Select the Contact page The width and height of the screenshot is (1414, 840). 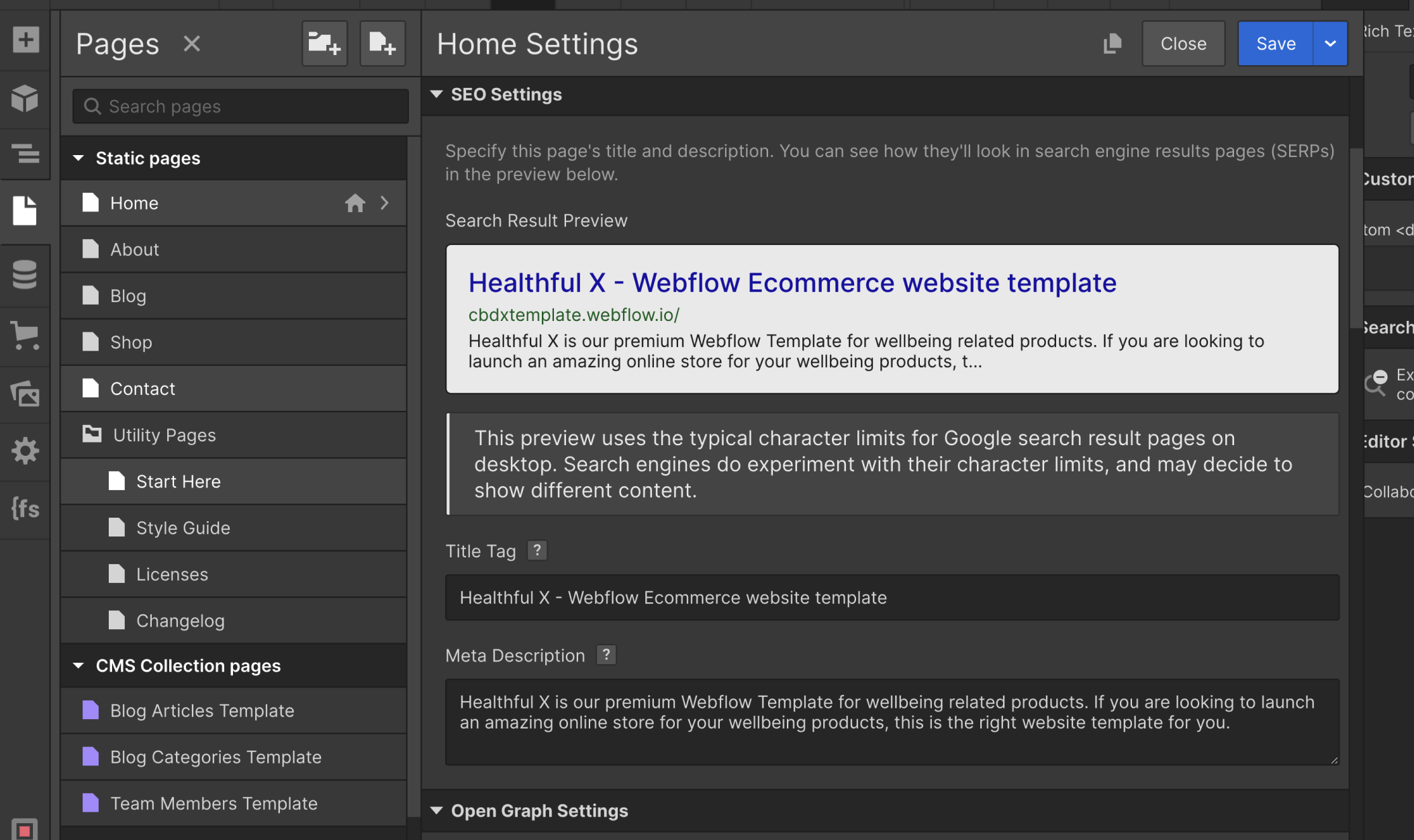(233, 388)
